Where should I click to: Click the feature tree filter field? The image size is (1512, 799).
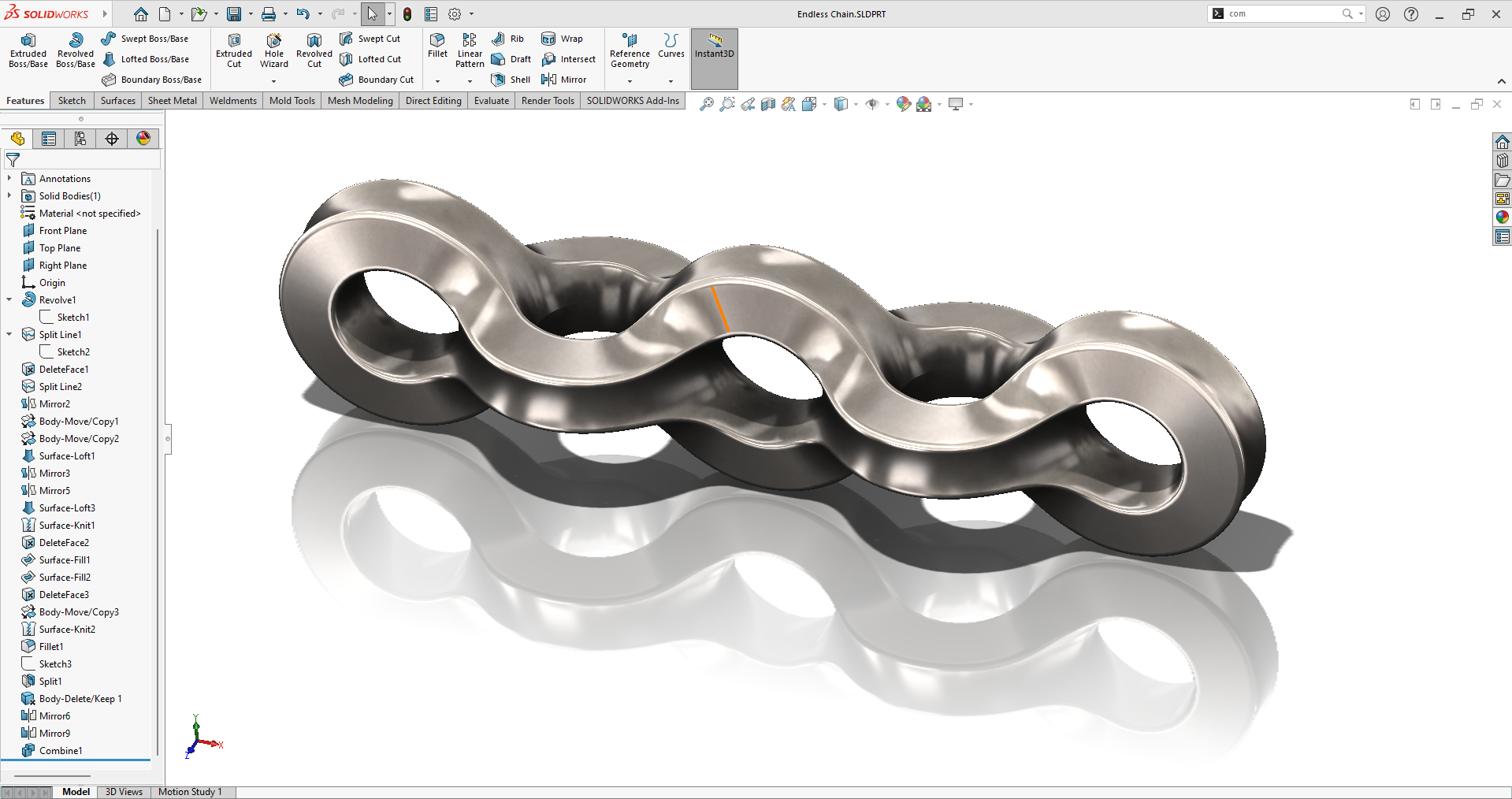(x=82, y=160)
